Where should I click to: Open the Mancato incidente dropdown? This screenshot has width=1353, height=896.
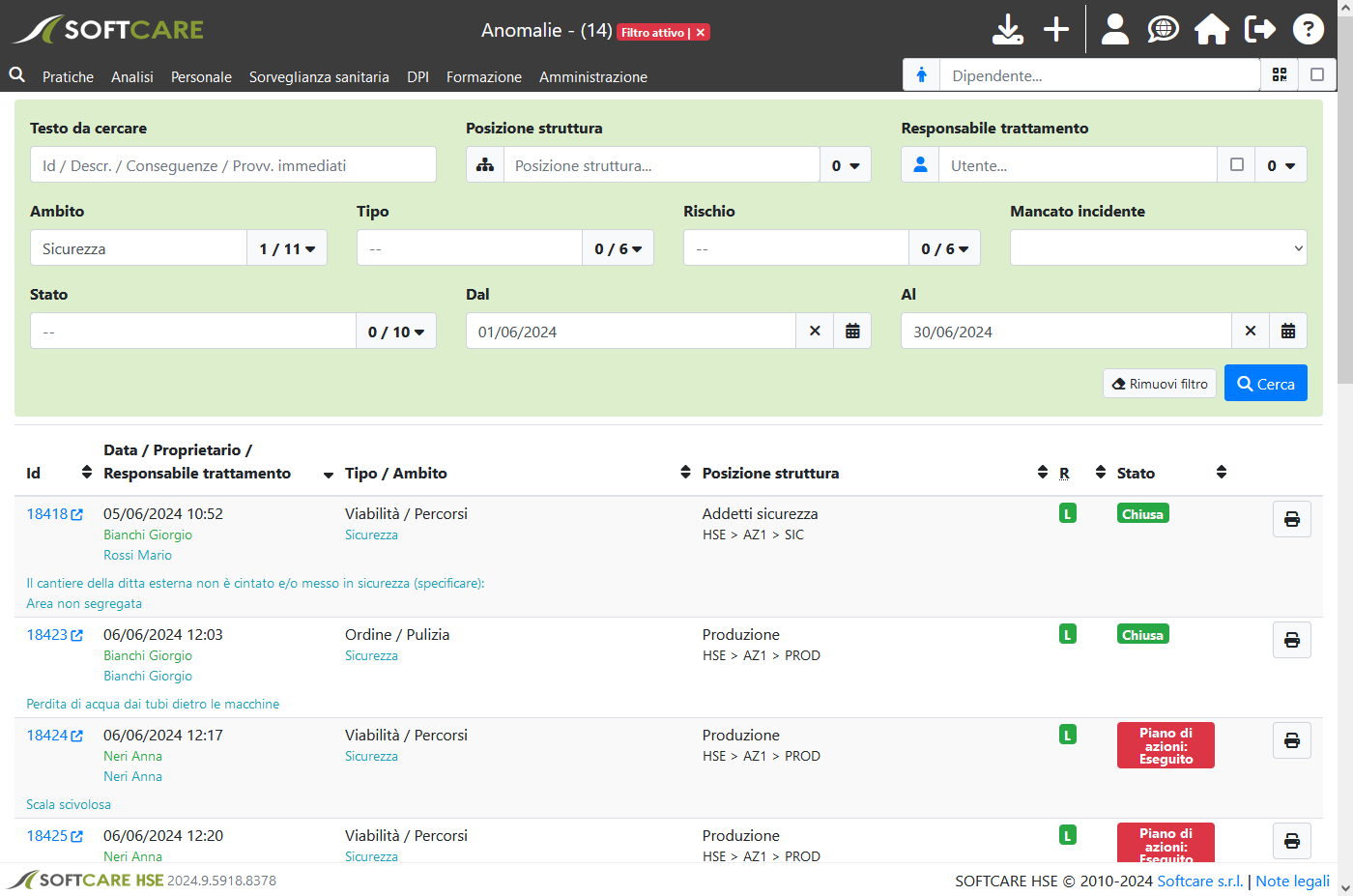coord(1158,248)
